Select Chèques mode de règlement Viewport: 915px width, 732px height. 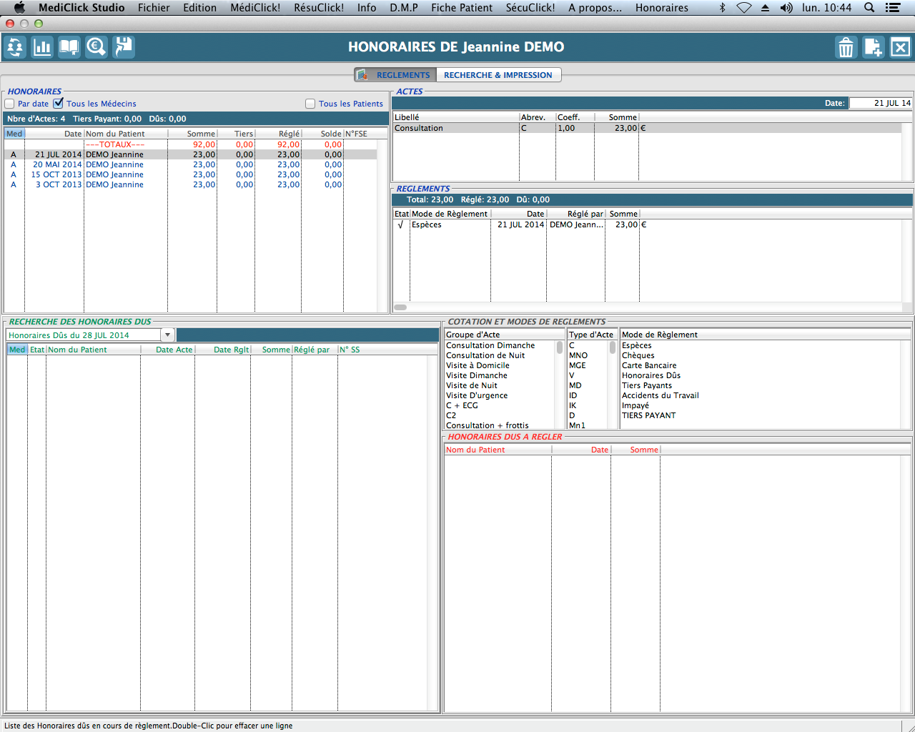pos(640,355)
